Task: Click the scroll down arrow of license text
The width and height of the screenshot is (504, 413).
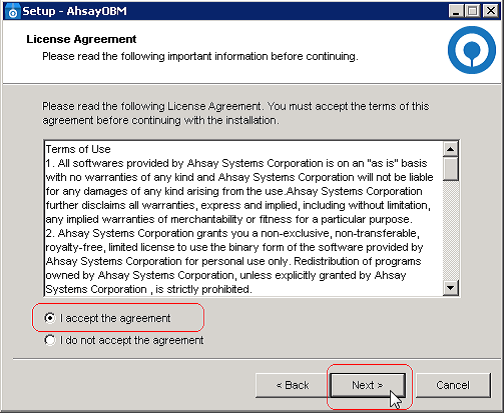Action: click(x=451, y=288)
